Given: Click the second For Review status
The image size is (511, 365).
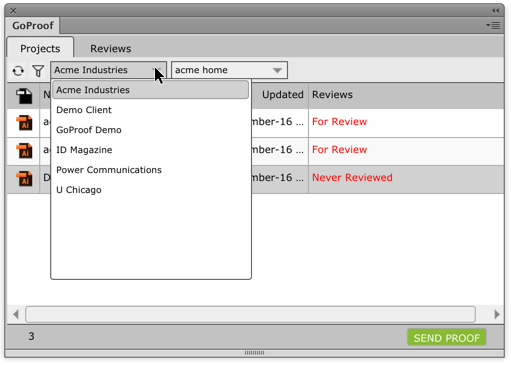Looking at the screenshot, I should 339,150.
